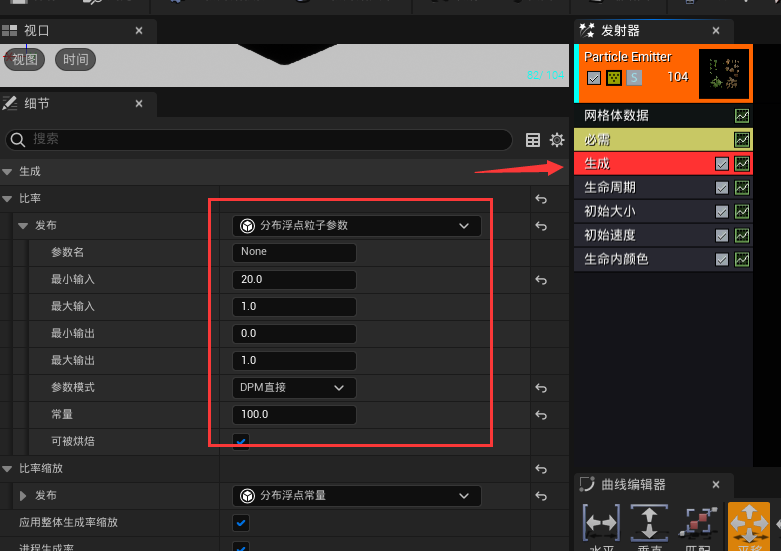Toggle the Particle Emitter enabled checkbox
The height and width of the screenshot is (551, 781).
(x=594, y=78)
